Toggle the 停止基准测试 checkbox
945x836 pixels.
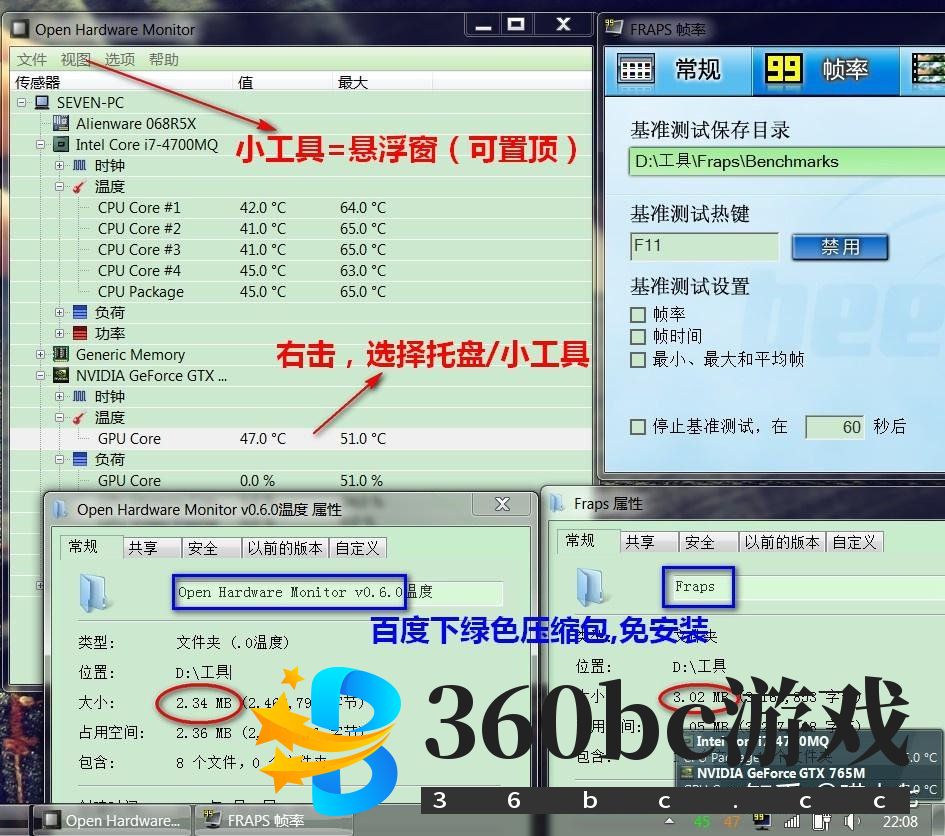coord(638,427)
